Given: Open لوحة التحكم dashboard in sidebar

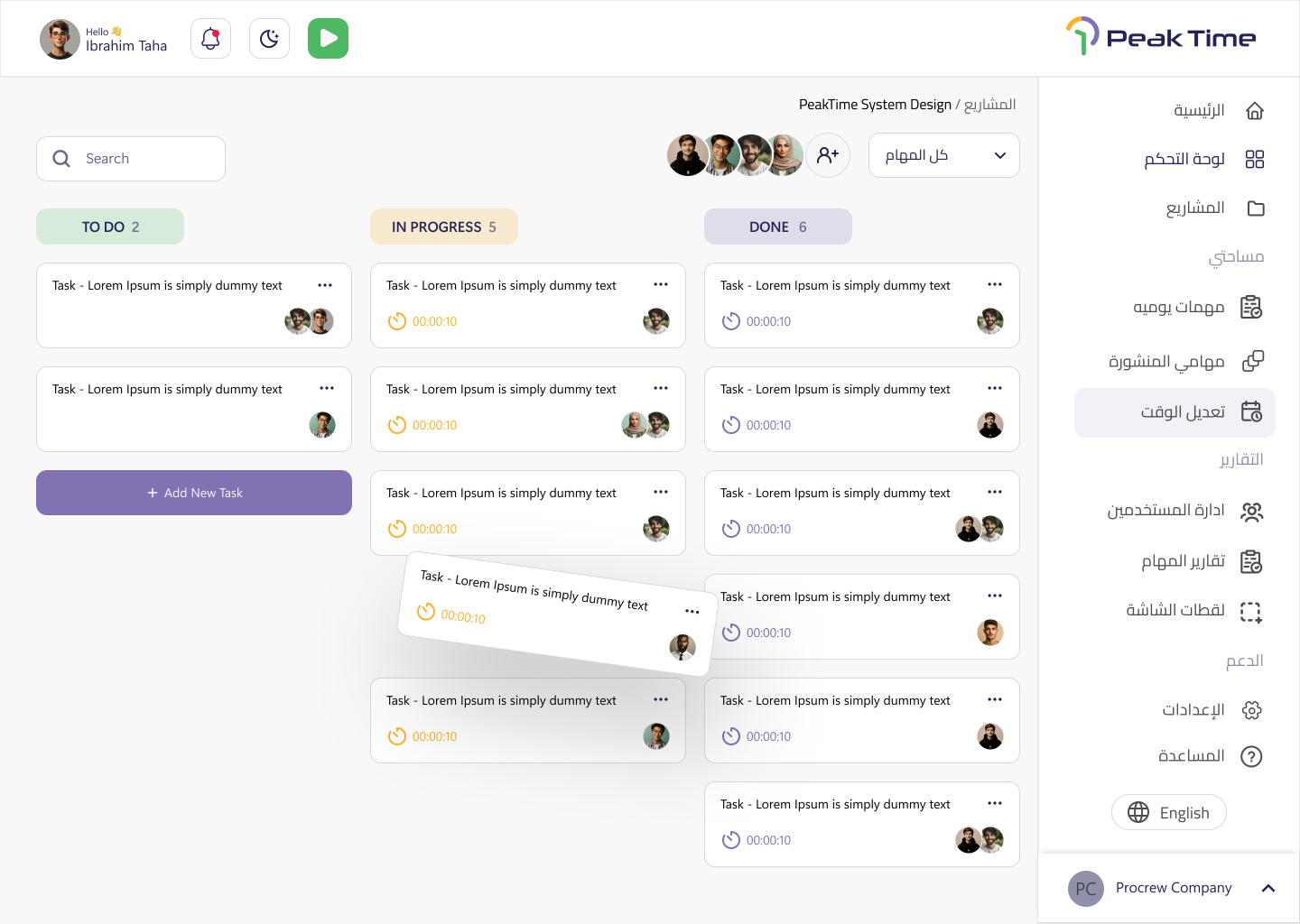Looking at the screenshot, I should pyautogui.click(x=1254, y=160).
